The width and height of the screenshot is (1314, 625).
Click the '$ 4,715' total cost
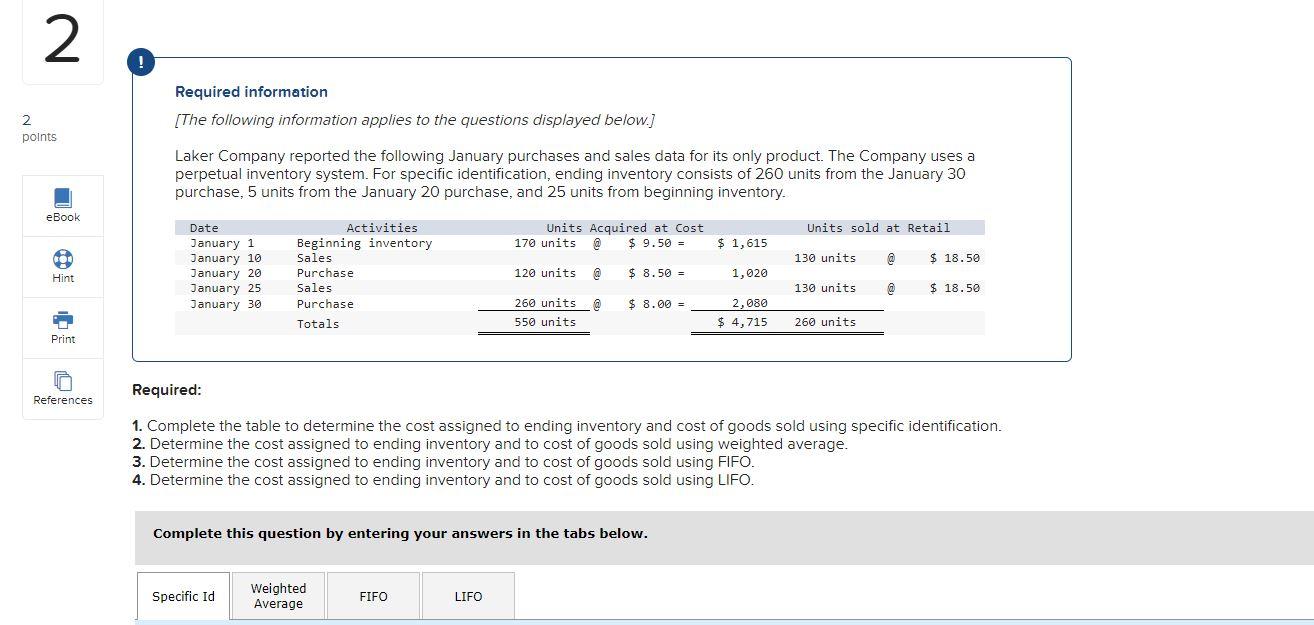[743, 322]
